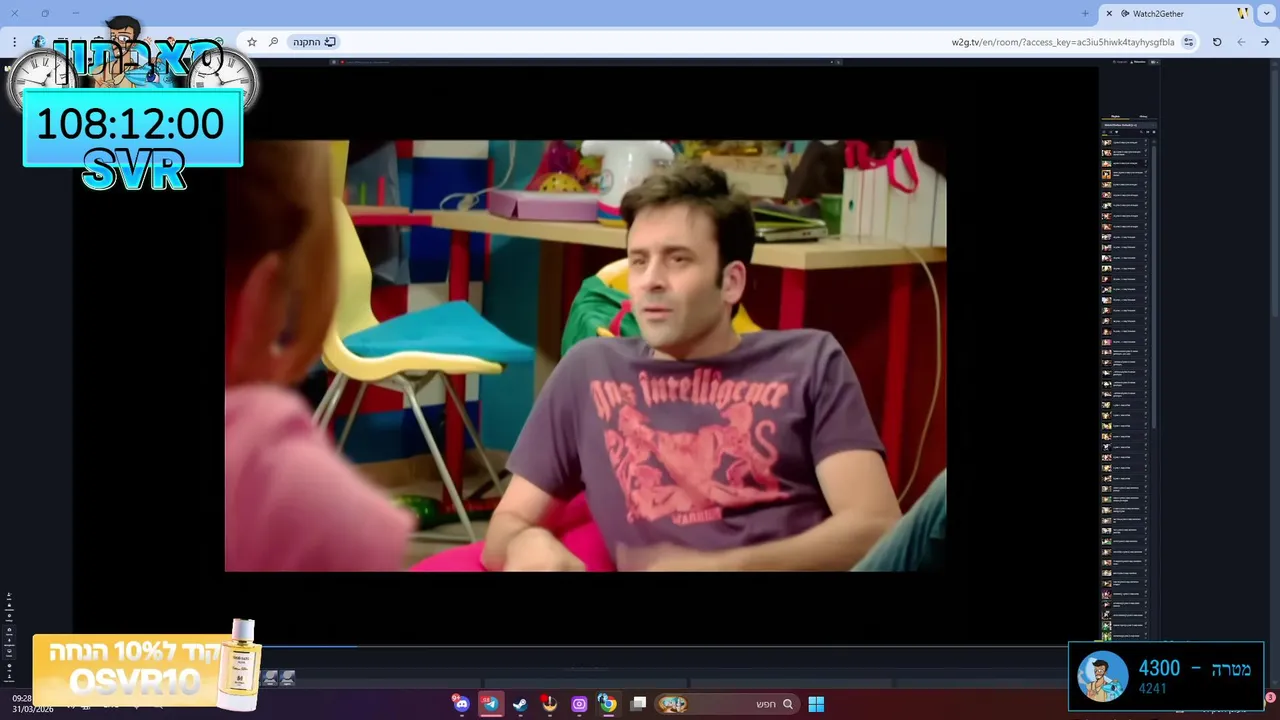Viewport: 1280px width, 720px height.
Task: Select the first playlist video thumbnail
Action: click(1107, 142)
